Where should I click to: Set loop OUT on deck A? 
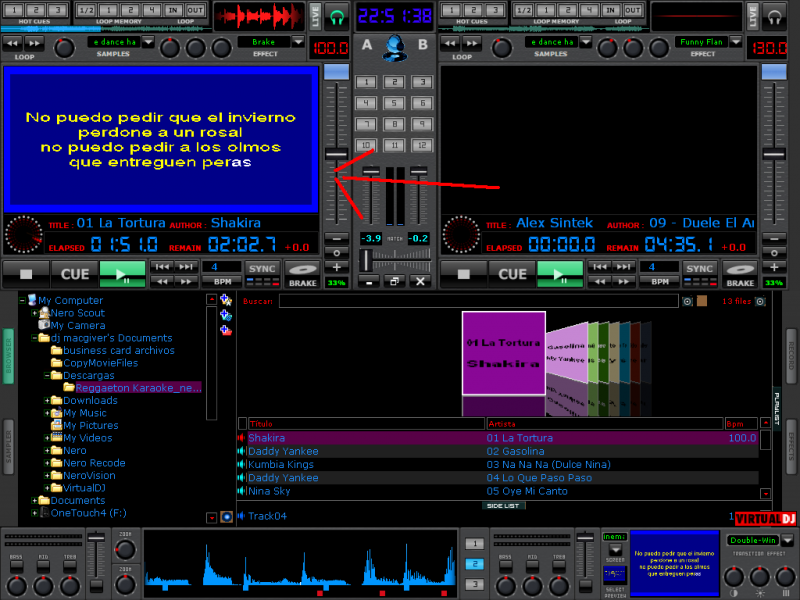195,10
